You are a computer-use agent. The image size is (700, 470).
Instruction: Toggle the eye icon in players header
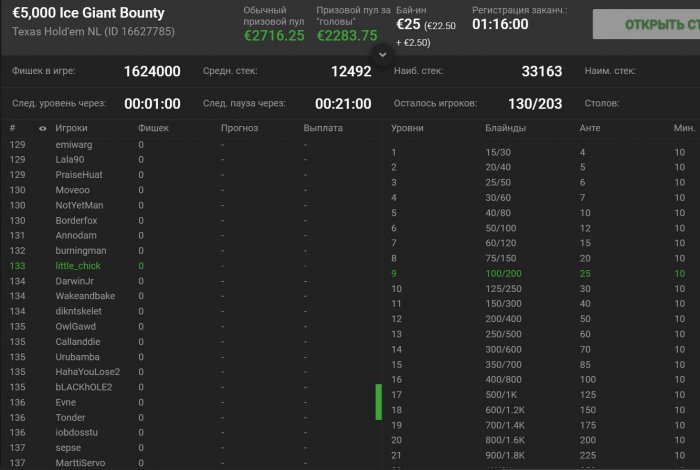(42, 129)
